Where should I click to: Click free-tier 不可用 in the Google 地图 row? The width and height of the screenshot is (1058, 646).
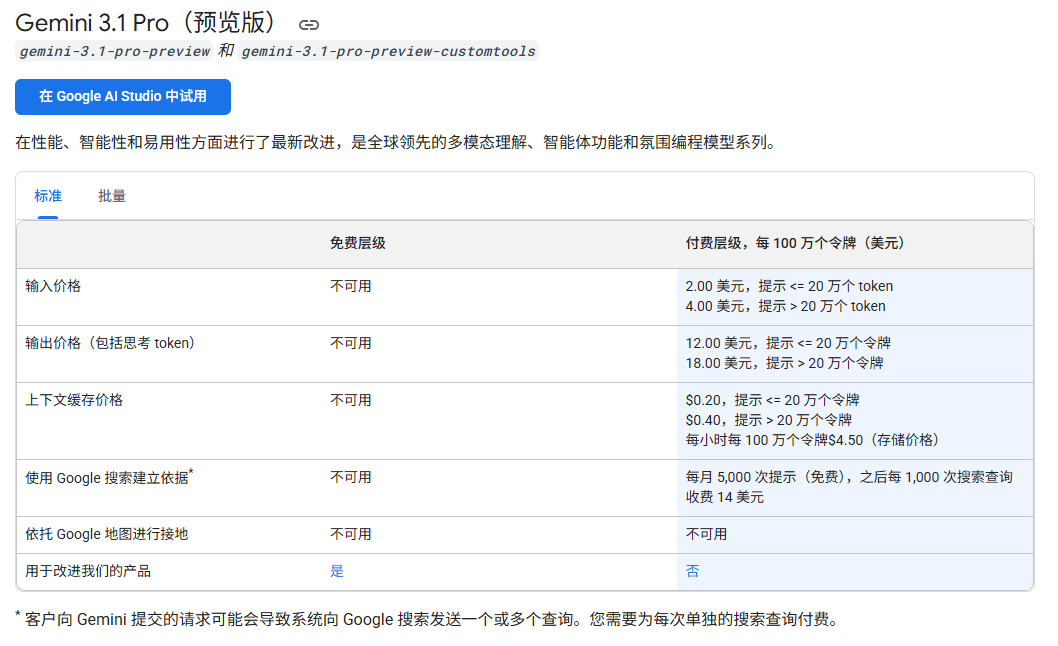pos(351,535)
